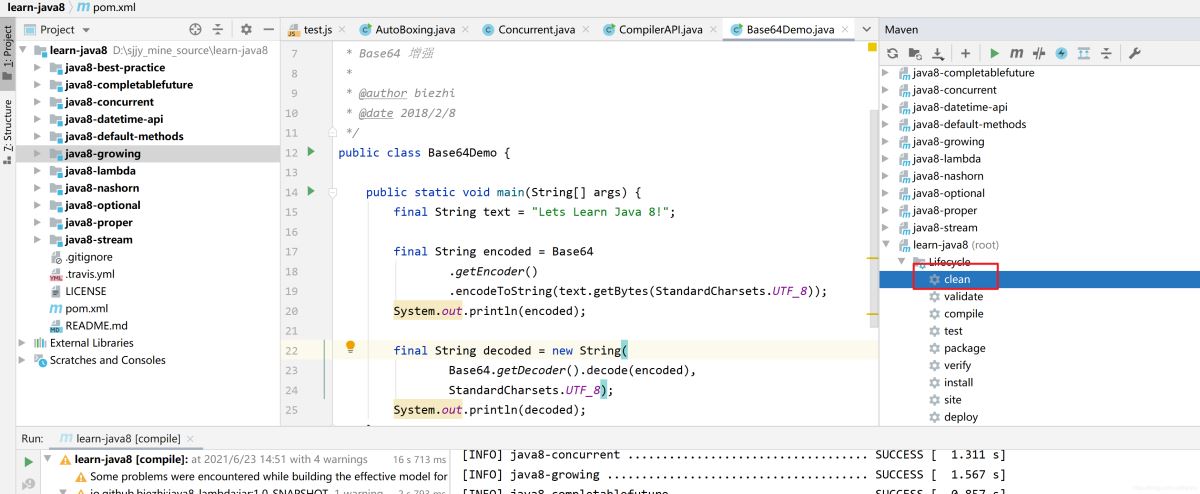This screenshot has width=1200, height=494.
Task: Toggle code folding on main method line
Action: (331, 191)
